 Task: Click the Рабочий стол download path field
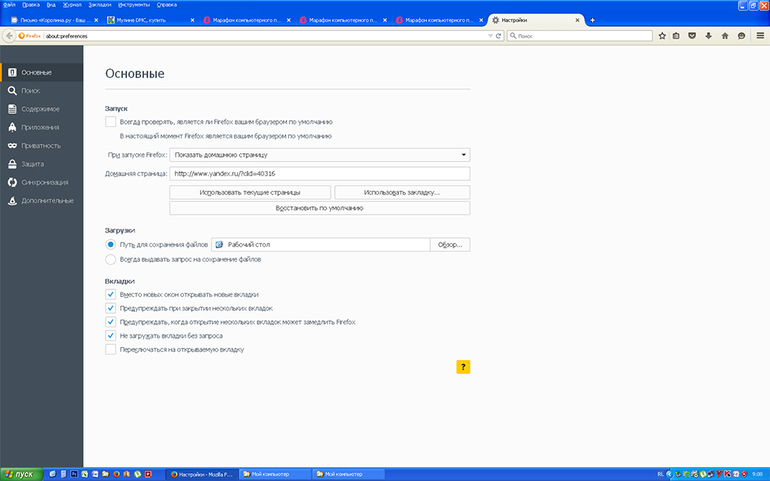point(321,245)
